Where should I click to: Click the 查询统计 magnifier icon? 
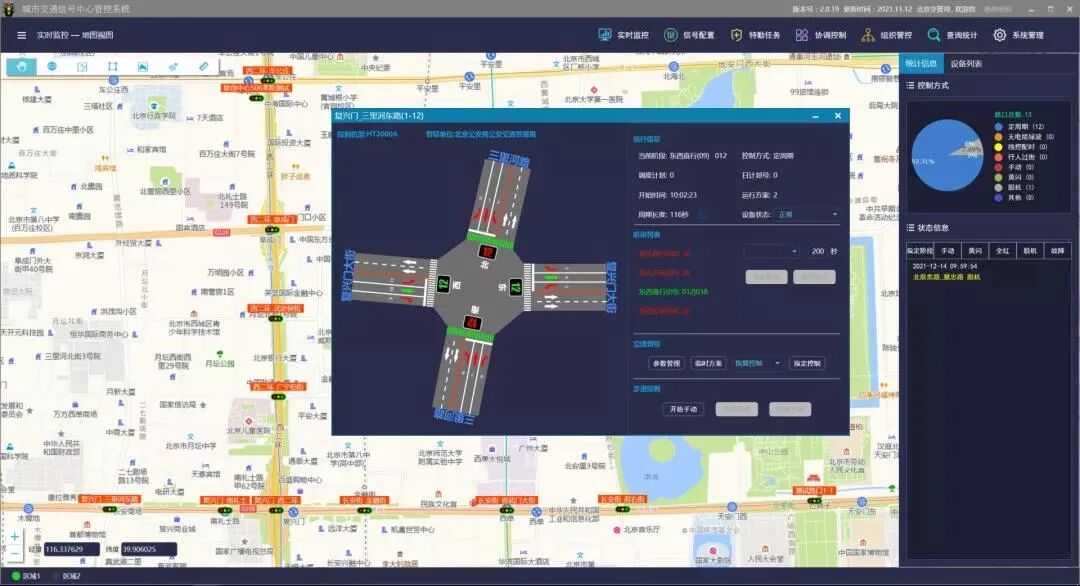coord(933,34)
